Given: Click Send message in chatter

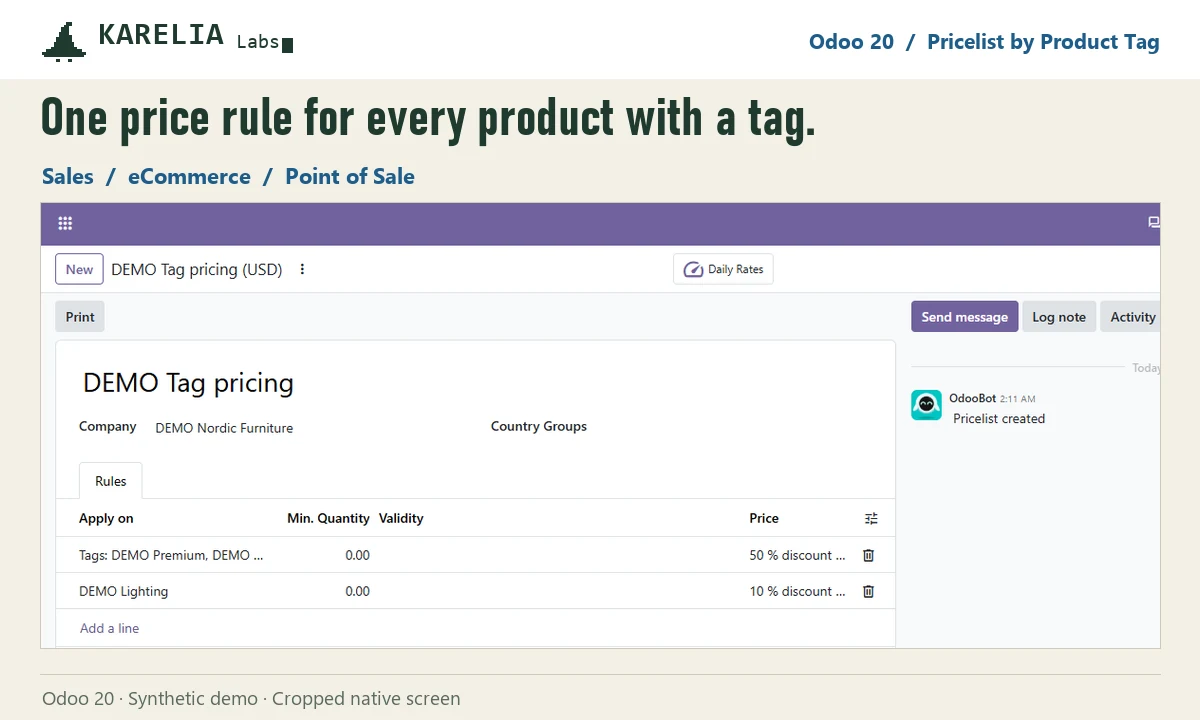Looking at the screenshot, I should pyautogui.click(x=964, y=317).
